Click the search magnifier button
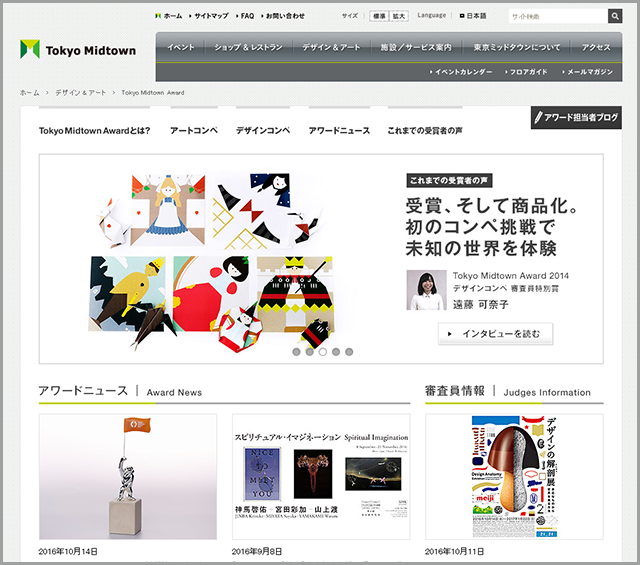 pos(615,16)
